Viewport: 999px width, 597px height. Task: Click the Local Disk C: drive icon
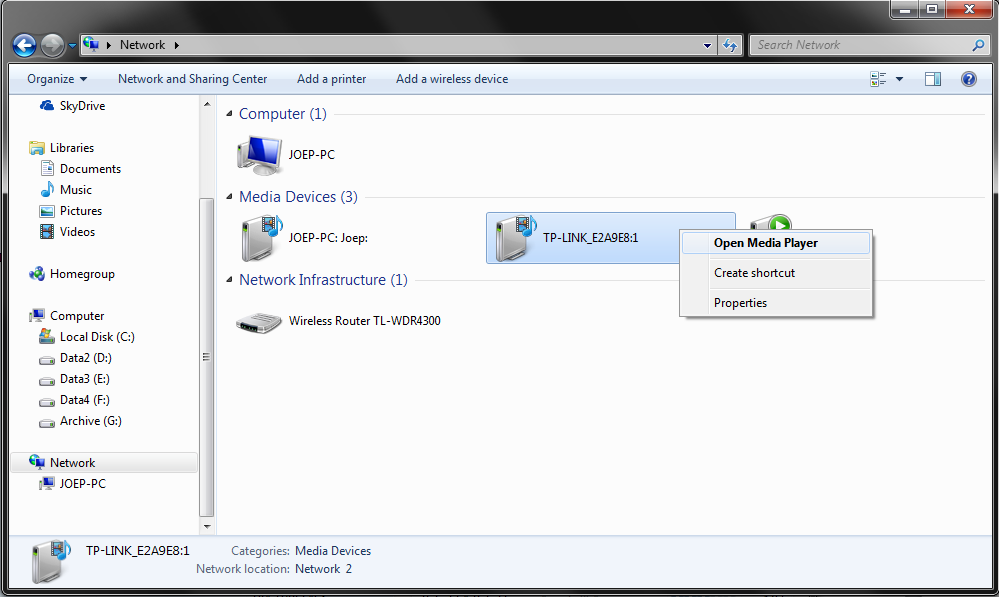click(47, 336)
